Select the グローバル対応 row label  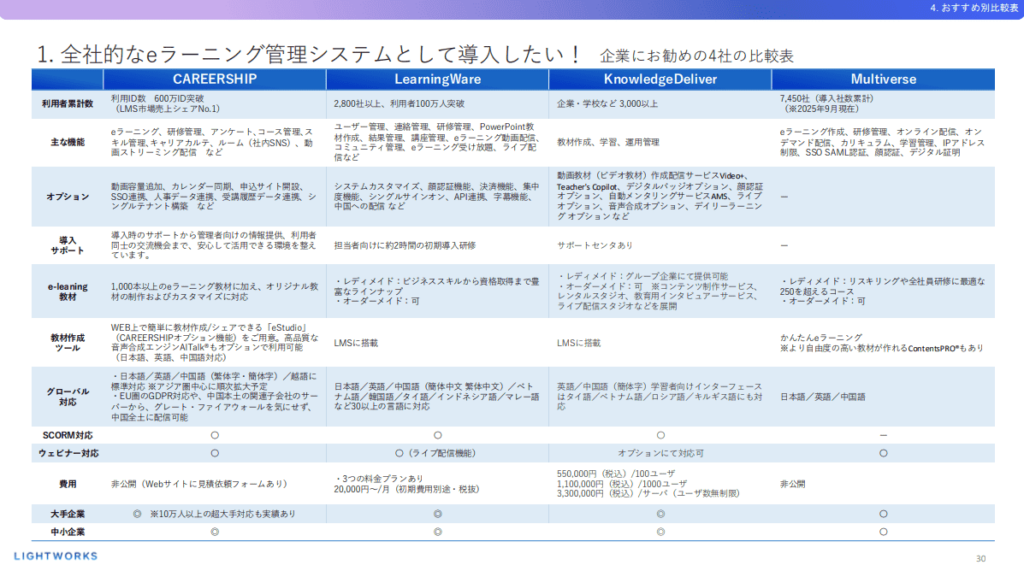click(67, 397)
